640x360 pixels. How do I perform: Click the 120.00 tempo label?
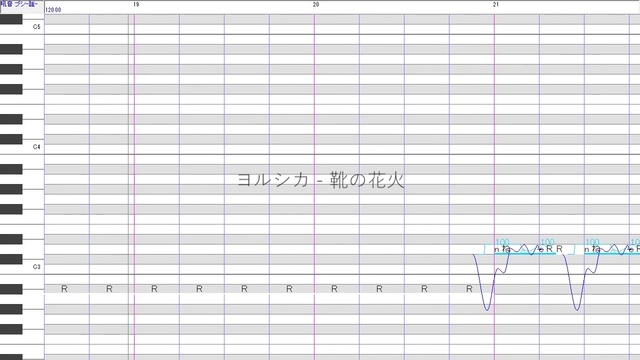(x=53, y=10)
